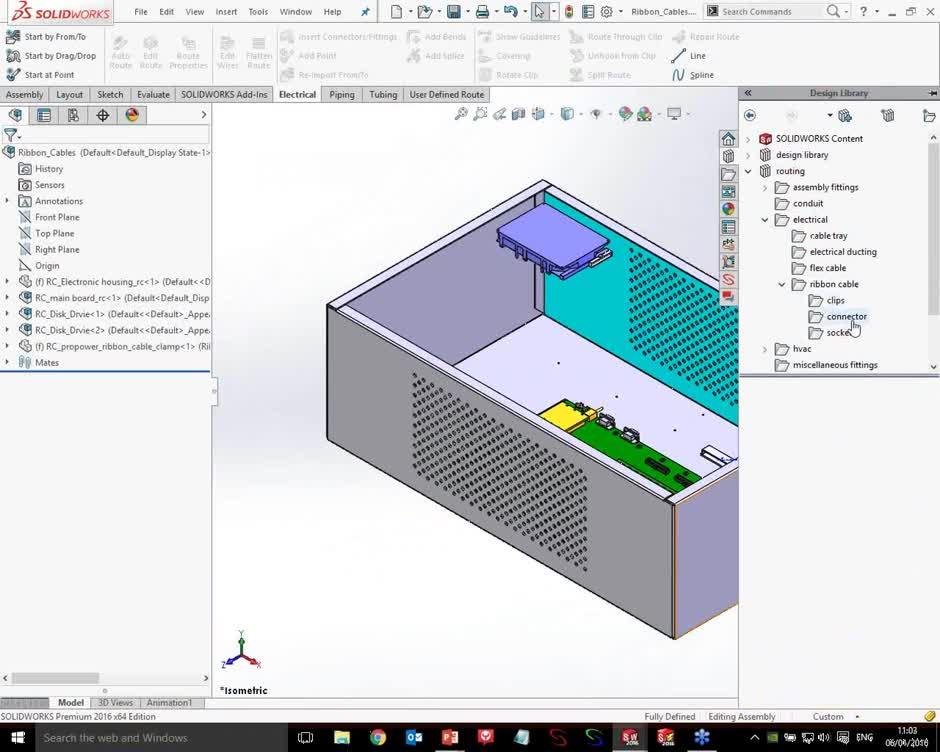940x752 pixels.
Task: Collapse the routing folder
Action: point(748,171)
